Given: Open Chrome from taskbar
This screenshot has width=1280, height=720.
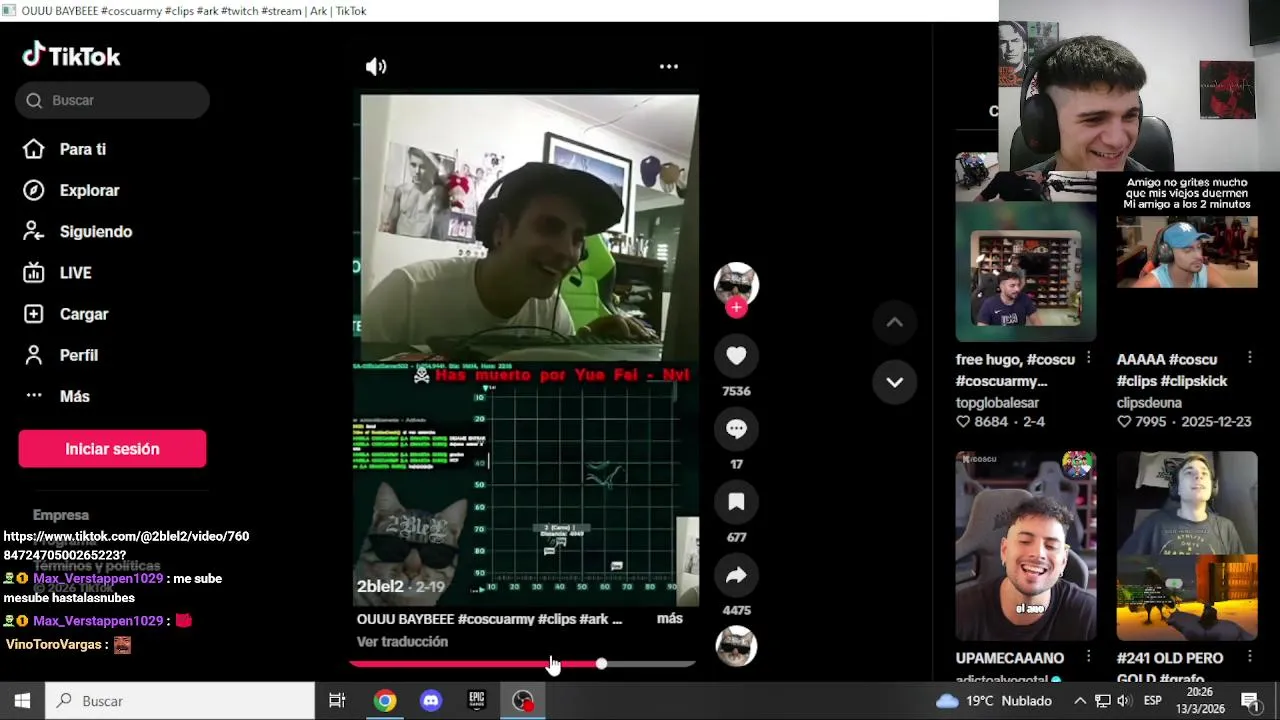Looking at the screenshot, I should 385,701.
